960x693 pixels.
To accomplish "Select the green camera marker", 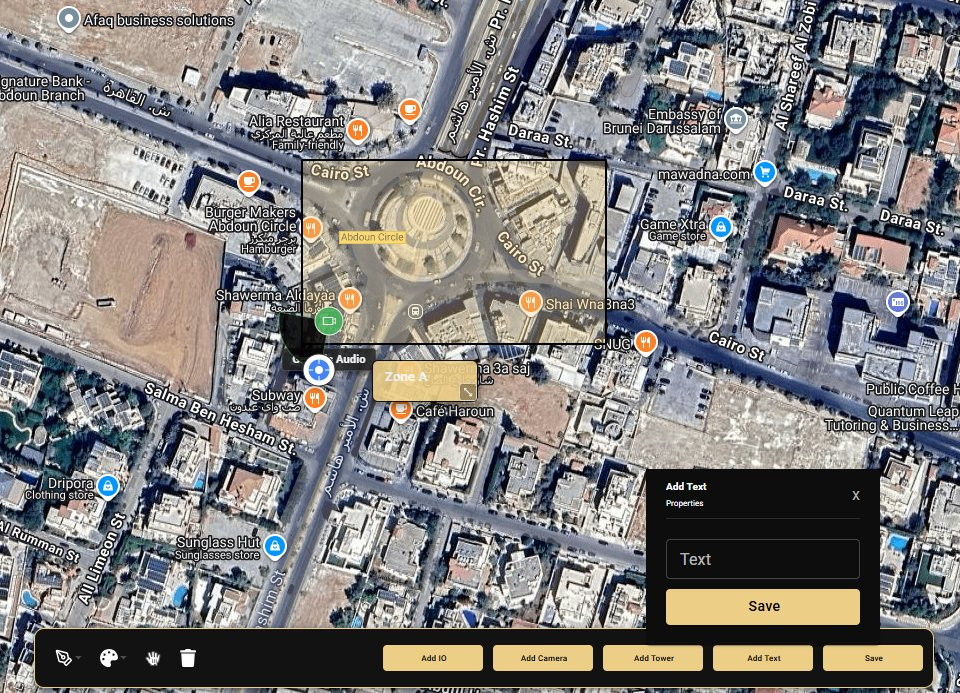I will [328, 322].
